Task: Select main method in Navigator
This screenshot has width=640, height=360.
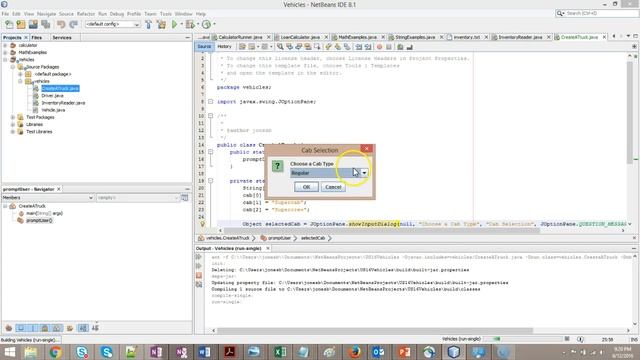Action: pyautogui.click(x=44, y=213)
